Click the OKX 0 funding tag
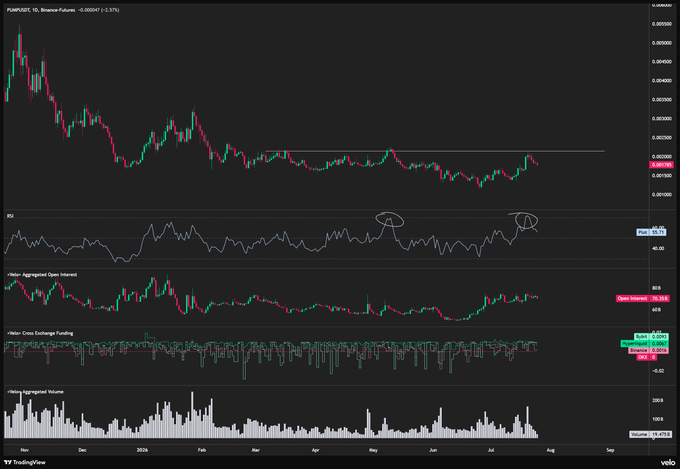680x469 pixels. click(647, 357)
